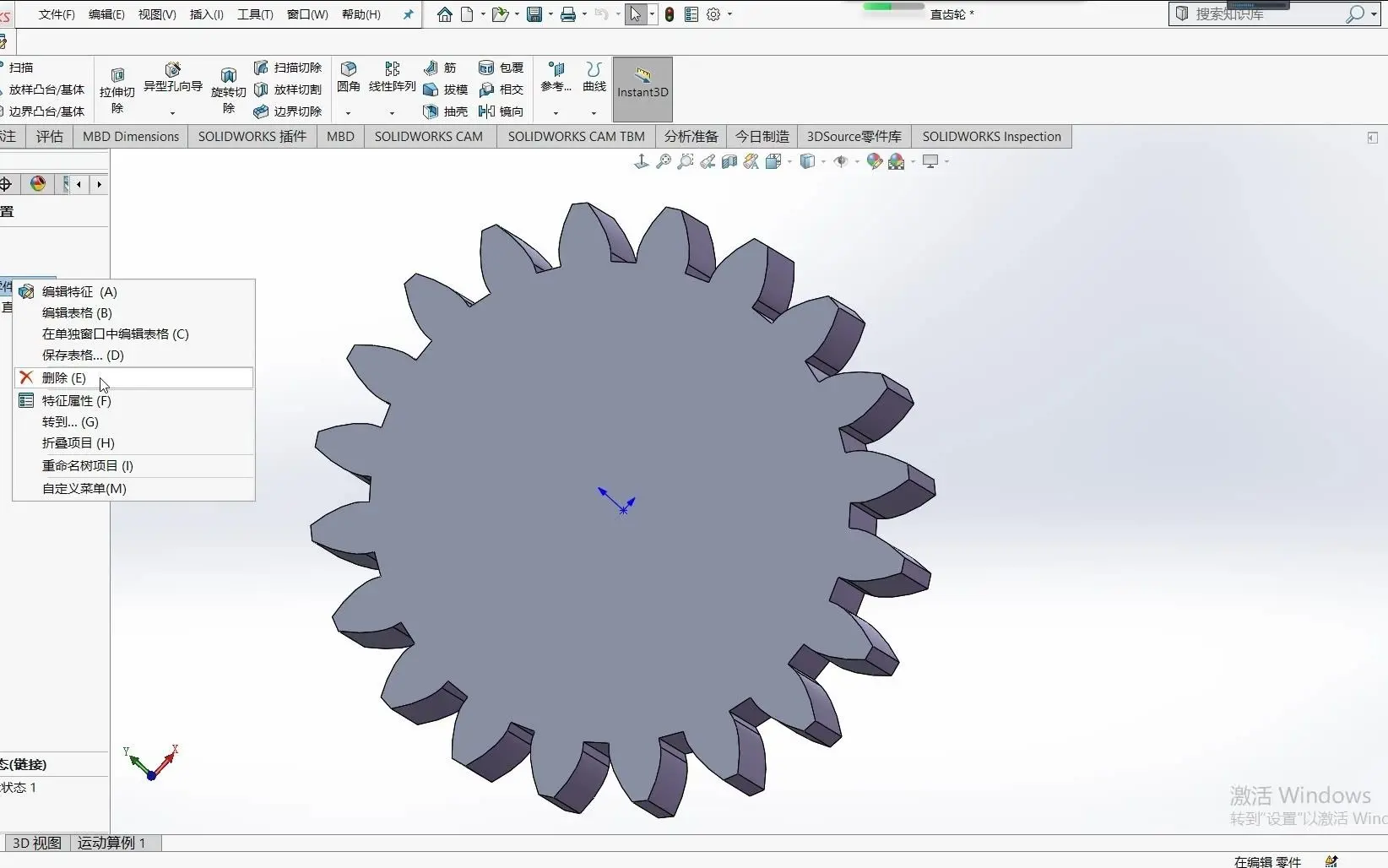Choose 自定义菜单(M) in the context menu
Image resolution: width=1388 pixels, height=868 pixels.
click(x=134, y=489)
